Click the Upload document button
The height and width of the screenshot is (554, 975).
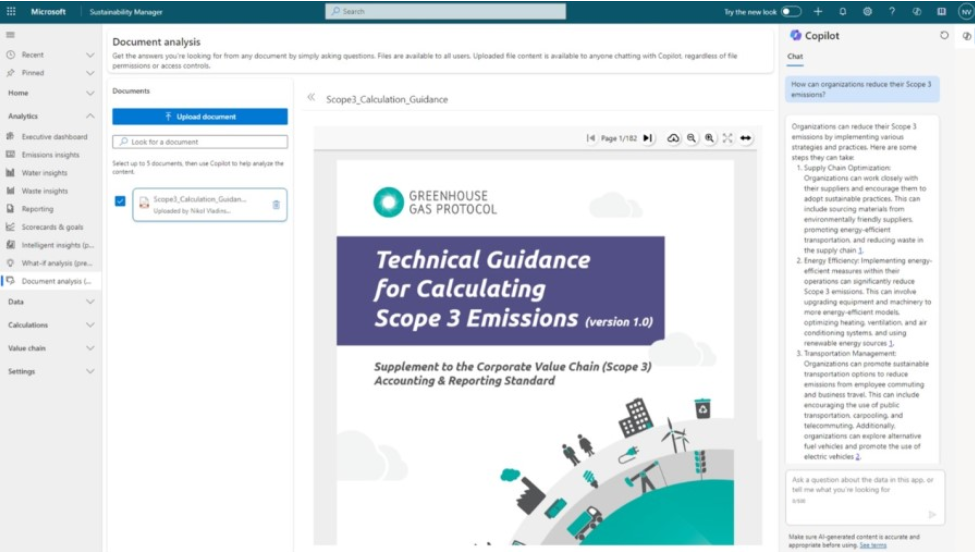pyautogui.click(x=200, y=116)
